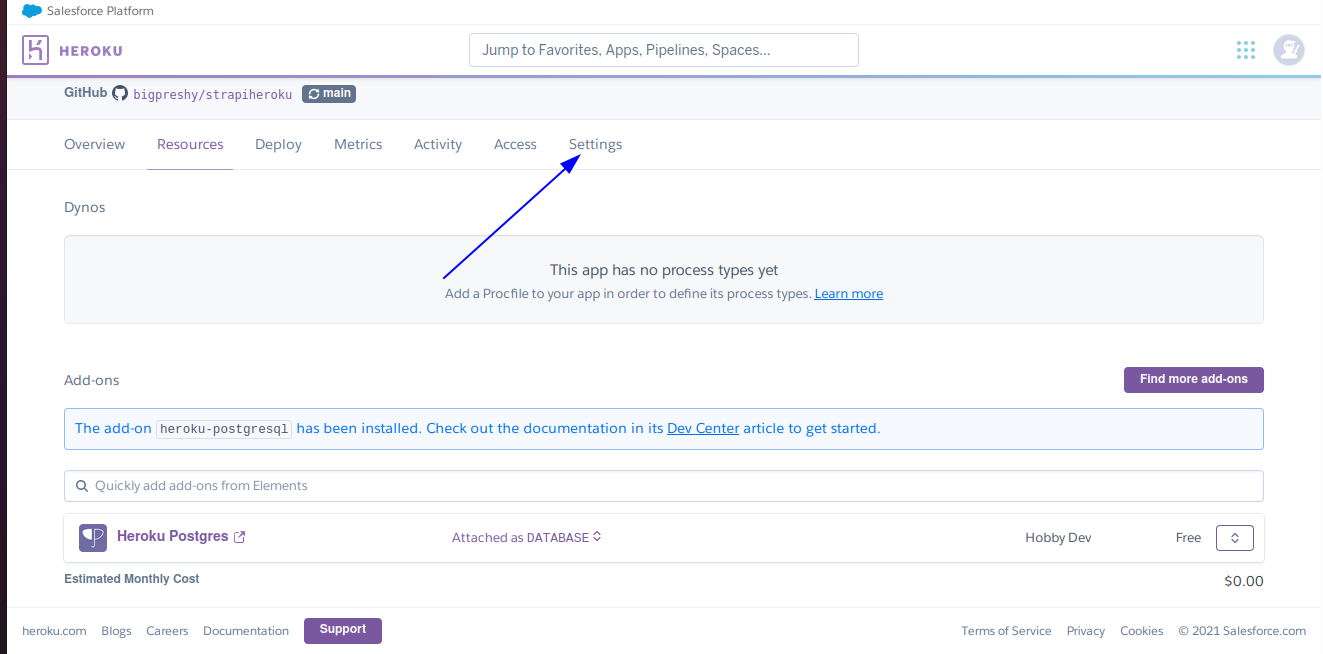The image size is (1323, 654).
Task: Follow the Learn more link
Action: (849, 294)
